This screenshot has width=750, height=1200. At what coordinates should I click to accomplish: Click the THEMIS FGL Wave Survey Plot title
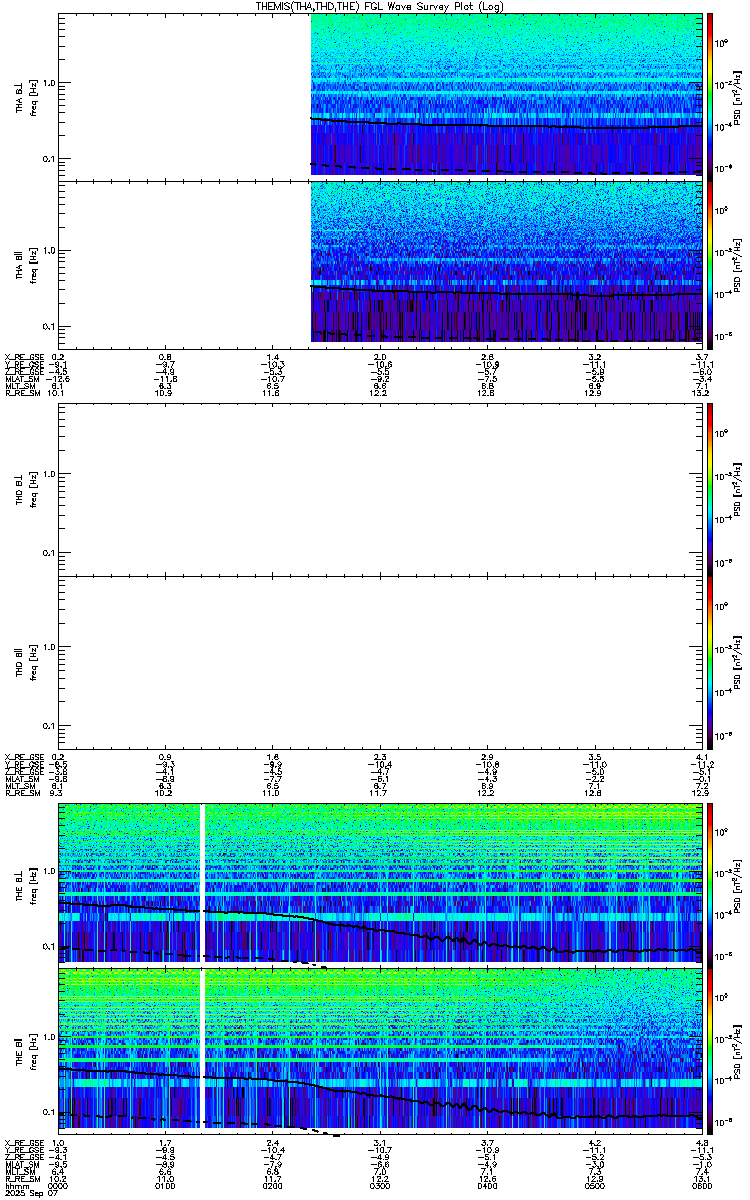point(380,6)
